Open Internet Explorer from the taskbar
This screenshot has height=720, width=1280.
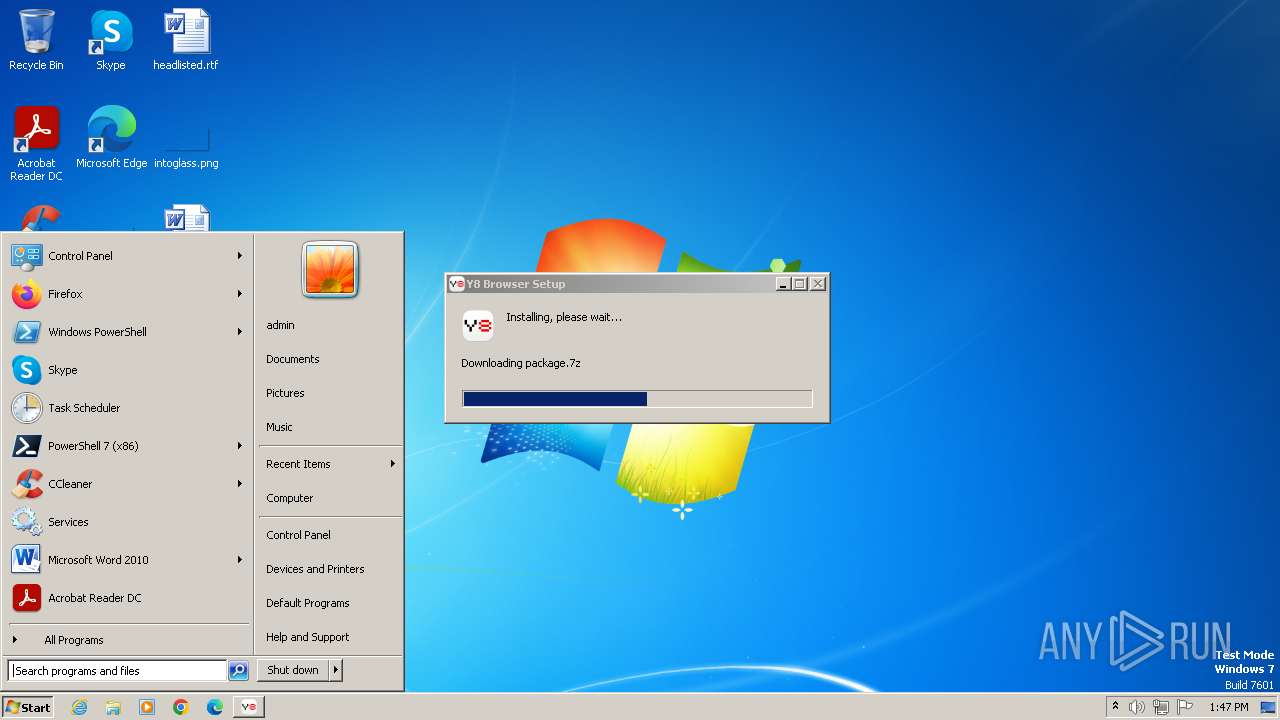click(79, 707)
